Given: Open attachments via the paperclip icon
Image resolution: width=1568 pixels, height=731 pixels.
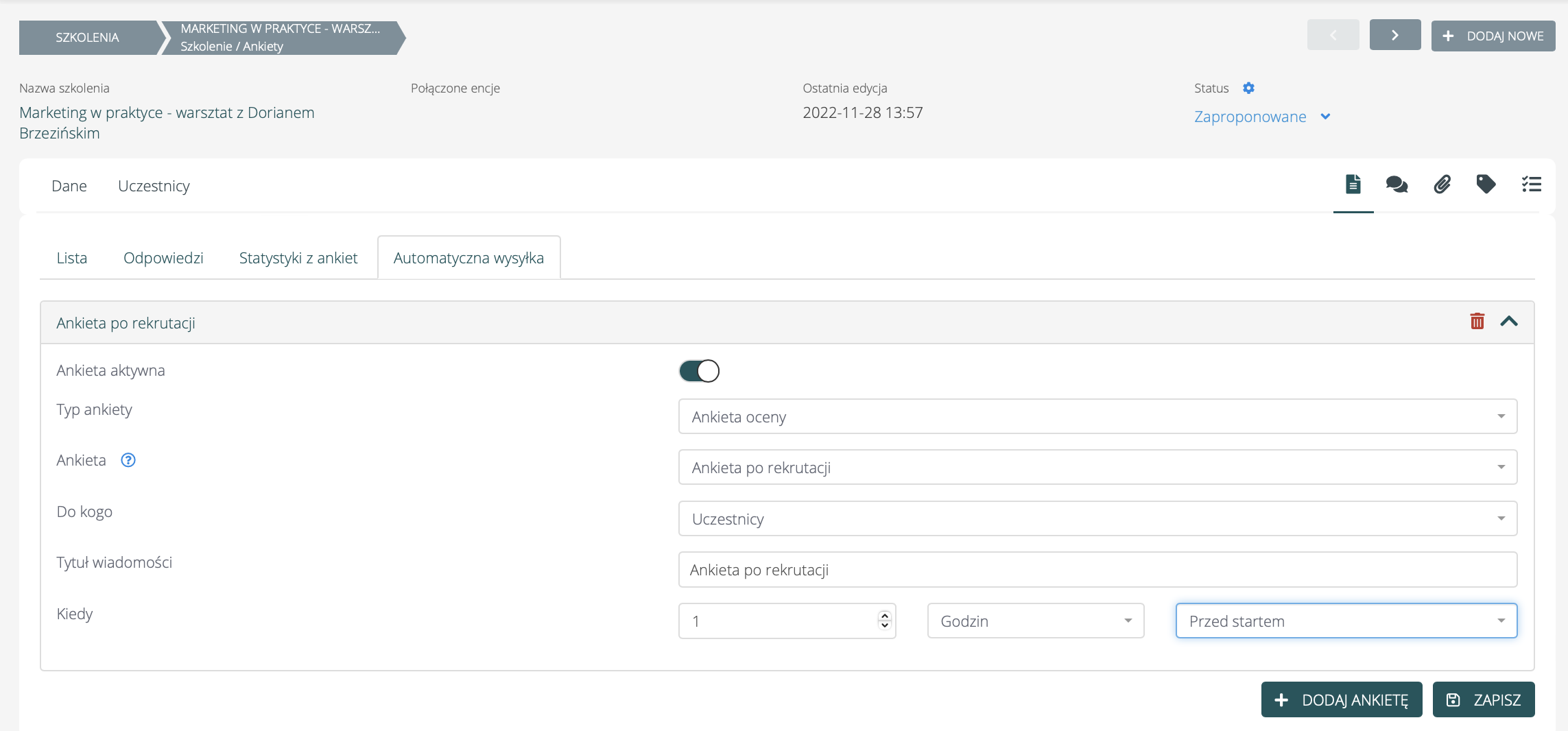Looking at the screenshot, I should 1442,184.
